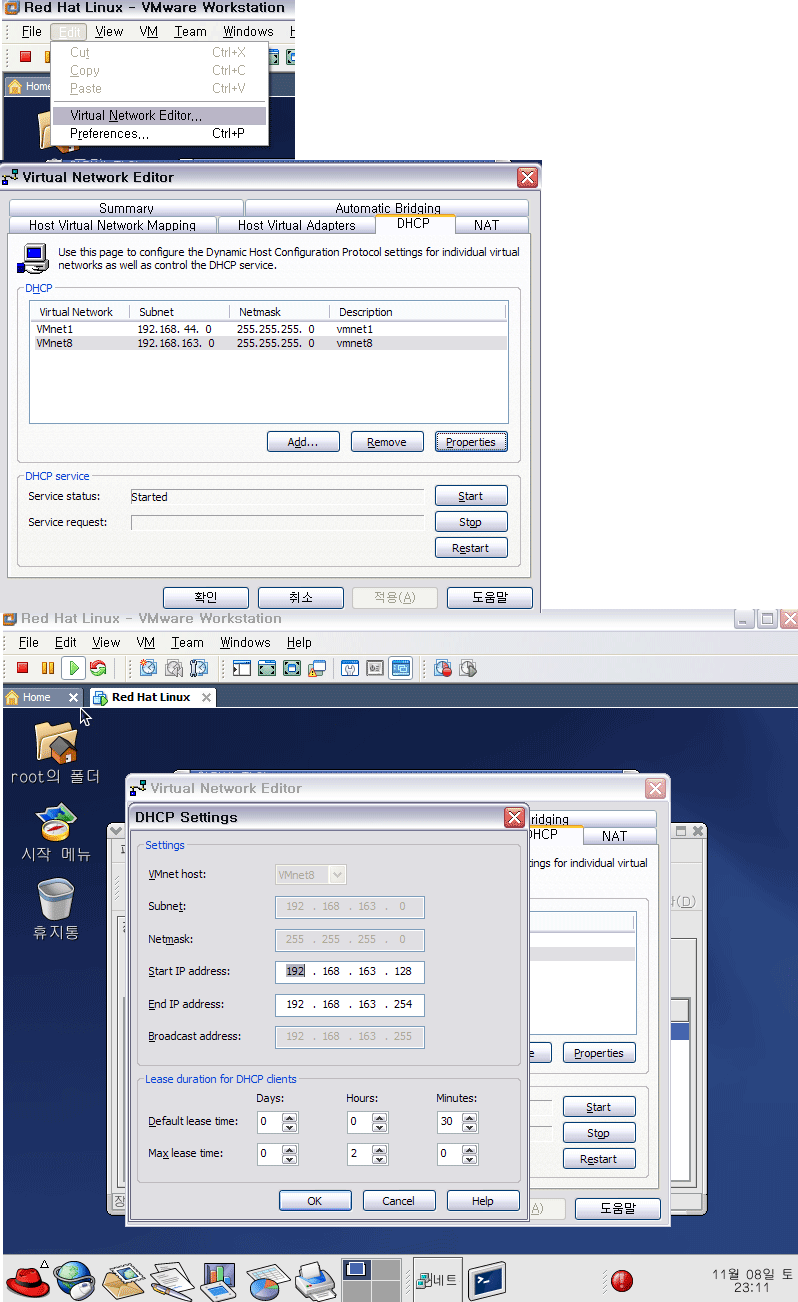Click Properties button in top Virtual Network Editor
This screenshot has height=1302, width=798.
[x=471, y=442]
